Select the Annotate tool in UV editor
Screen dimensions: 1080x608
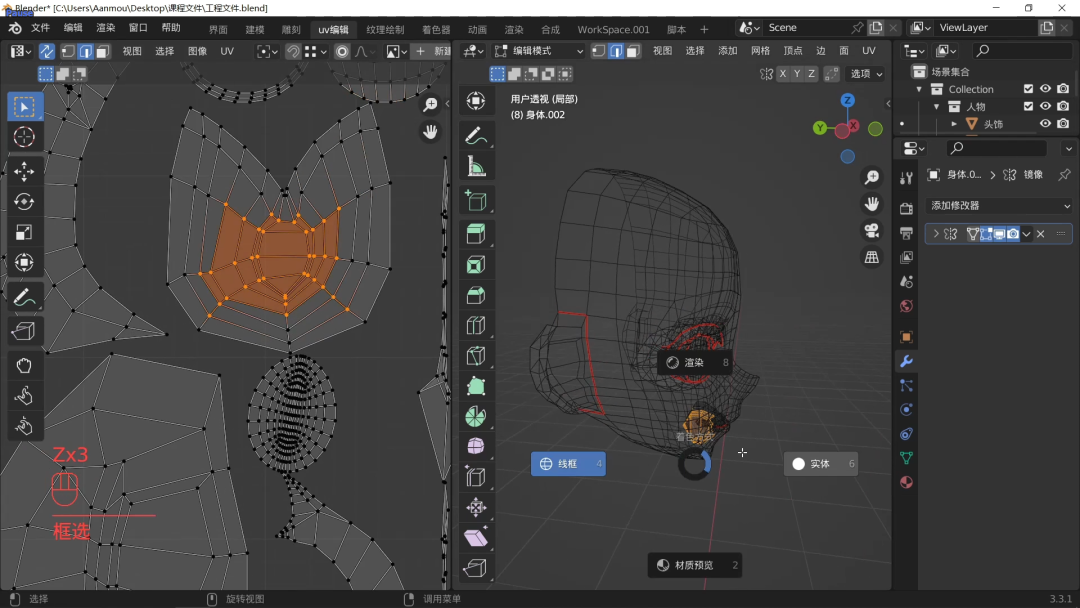click(x=24, y=297)
